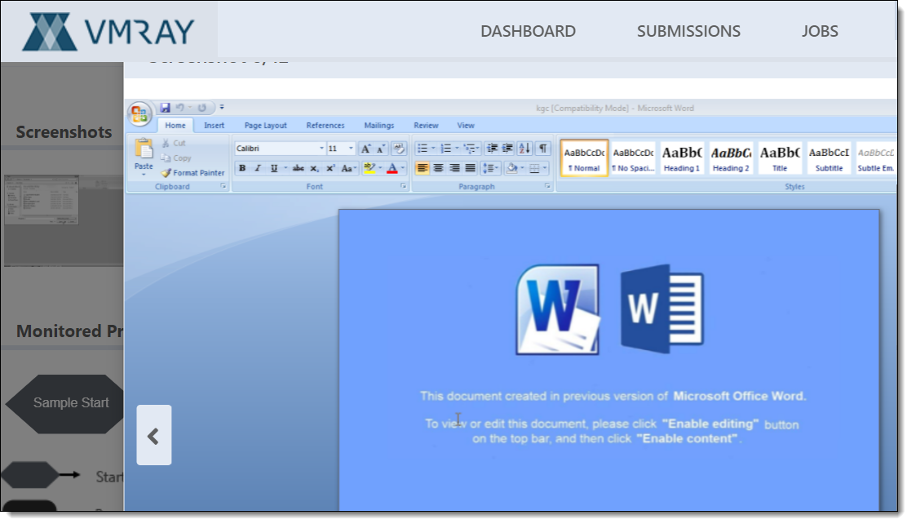Select the Normal style
Screen dimensions: 908x524
(x=584, y=158)
